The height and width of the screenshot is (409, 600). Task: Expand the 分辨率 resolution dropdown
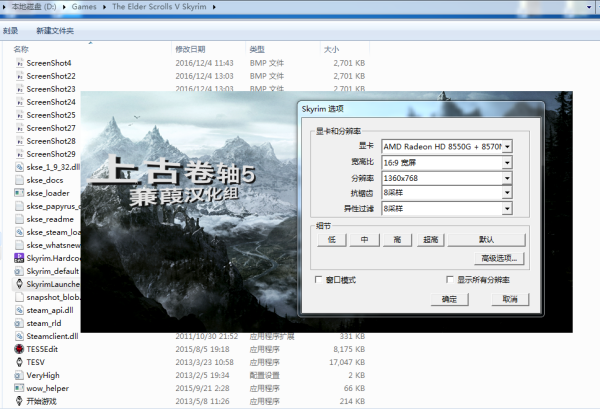point(508,178)
